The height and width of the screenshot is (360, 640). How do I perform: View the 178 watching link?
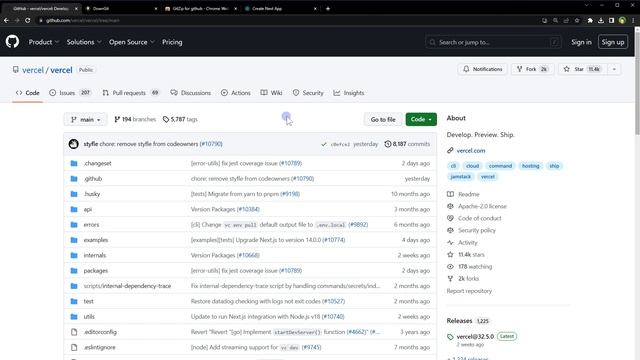tap(475, 267)
